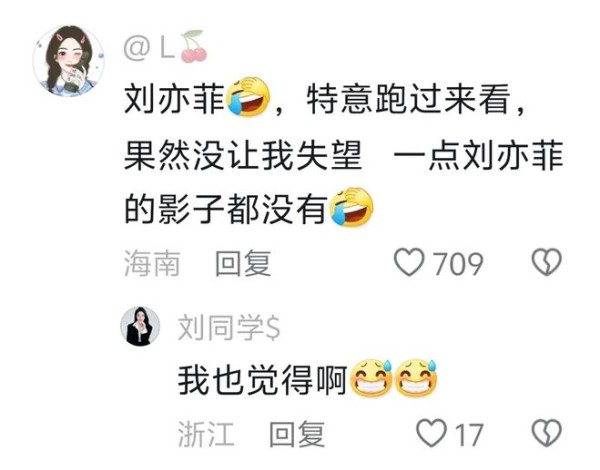Reply to the comment from 海南

[243, 263]
